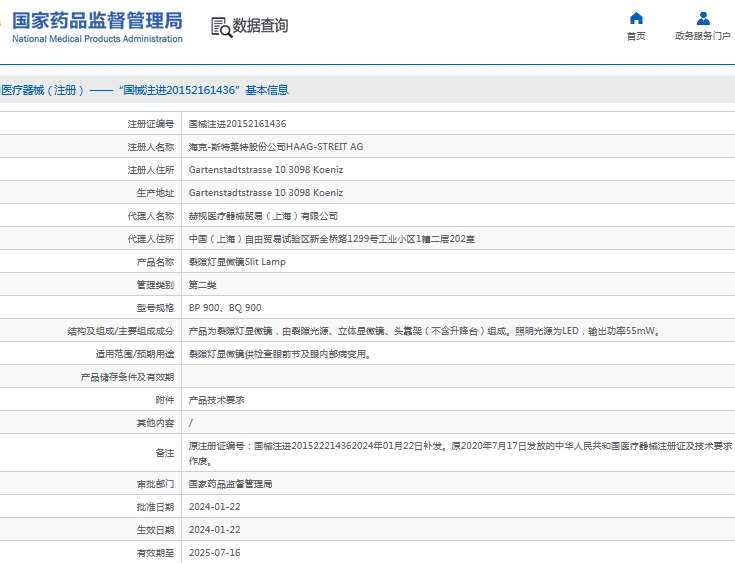735x563 pixels.
Task: Click the 政务服务门户 text label
Action: coord(703,36)
